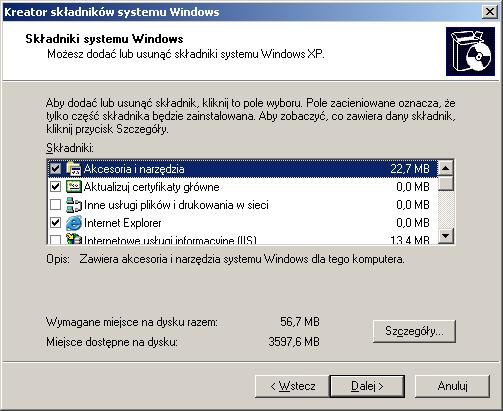Click the Opis description text
The image size is (503, 411).
(x=242, y=259)
